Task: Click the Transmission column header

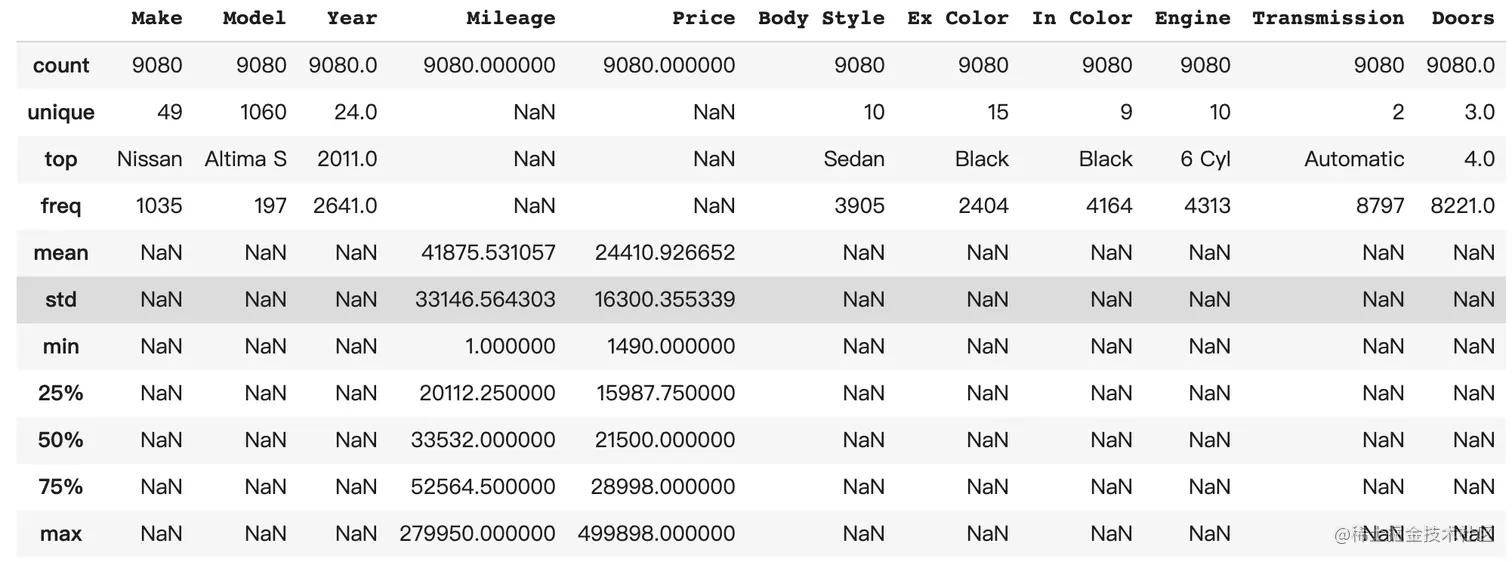Action: 1328,18
